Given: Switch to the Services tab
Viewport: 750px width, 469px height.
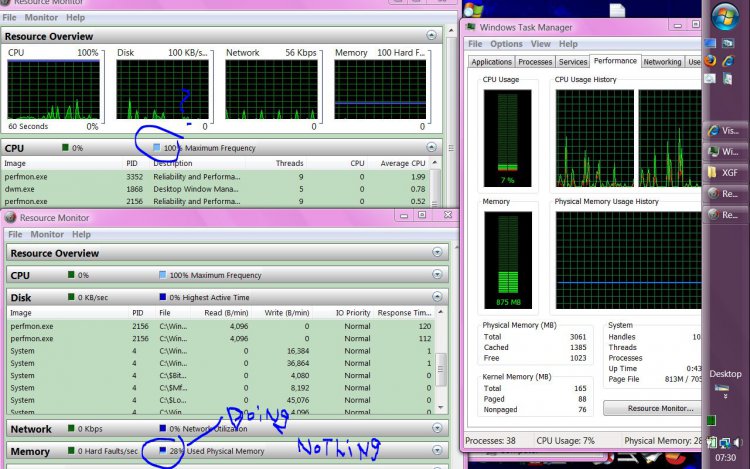Looking at the screenshot, I should (x=573, y=62).
